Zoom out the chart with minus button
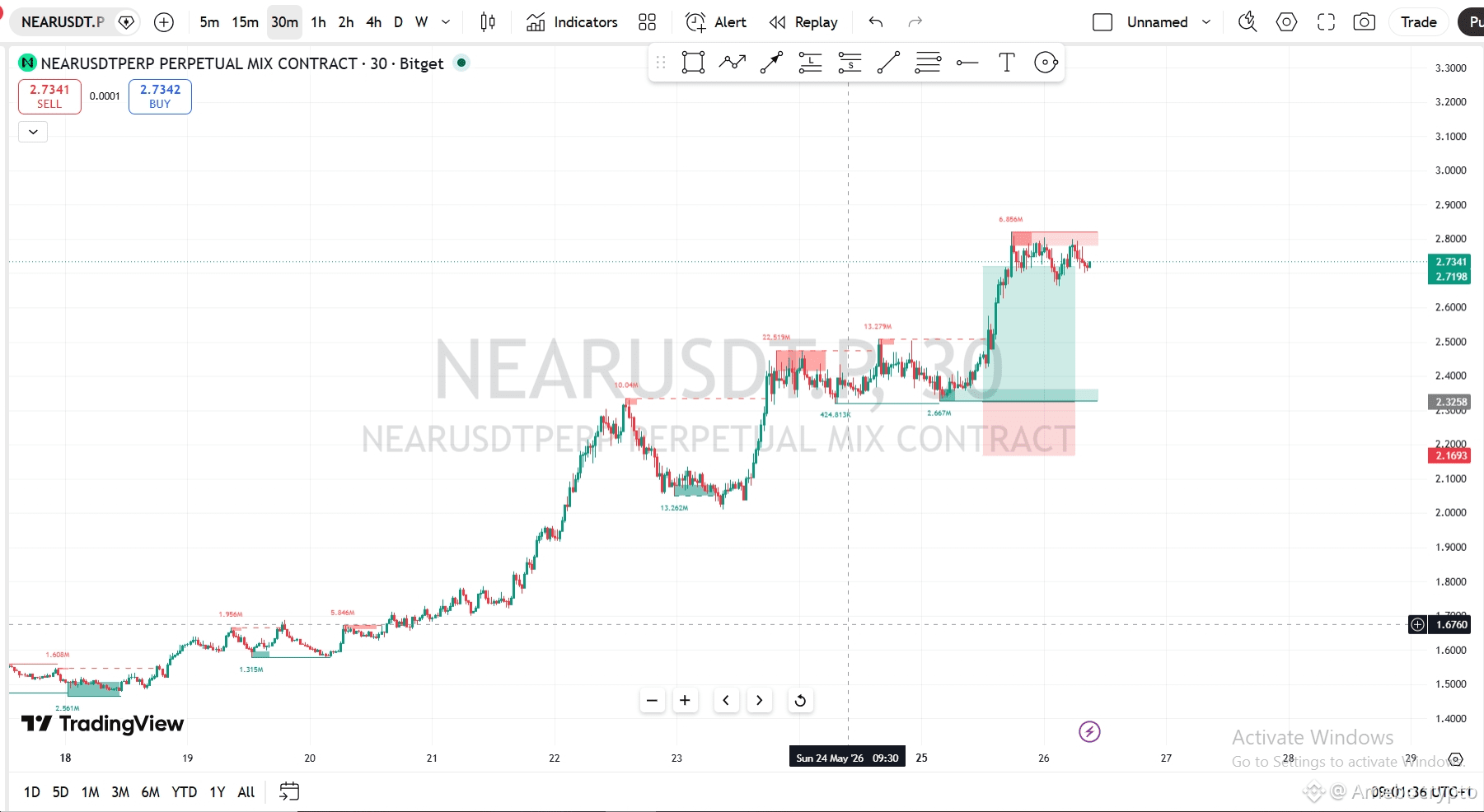 coord(652,701)
